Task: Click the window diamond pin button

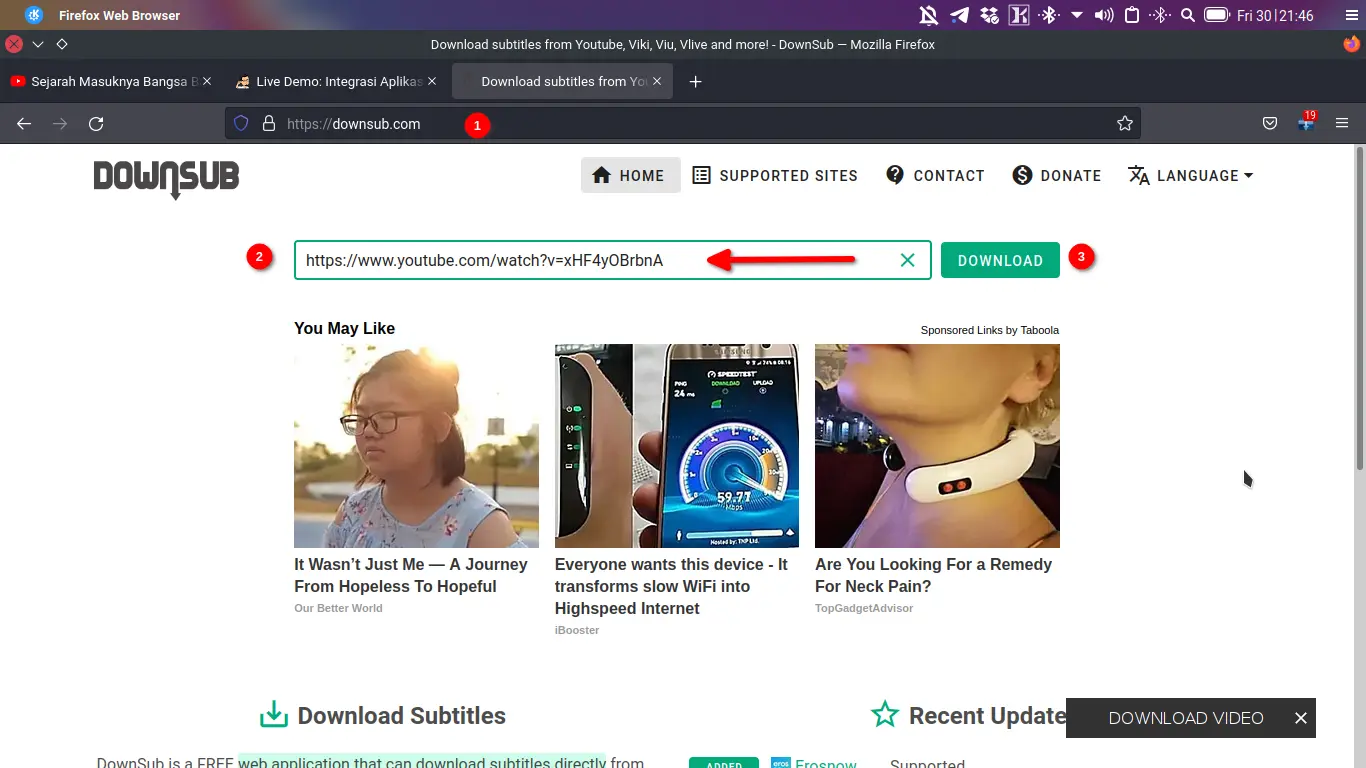Action: pyautogui.click(x=62, y=44)
